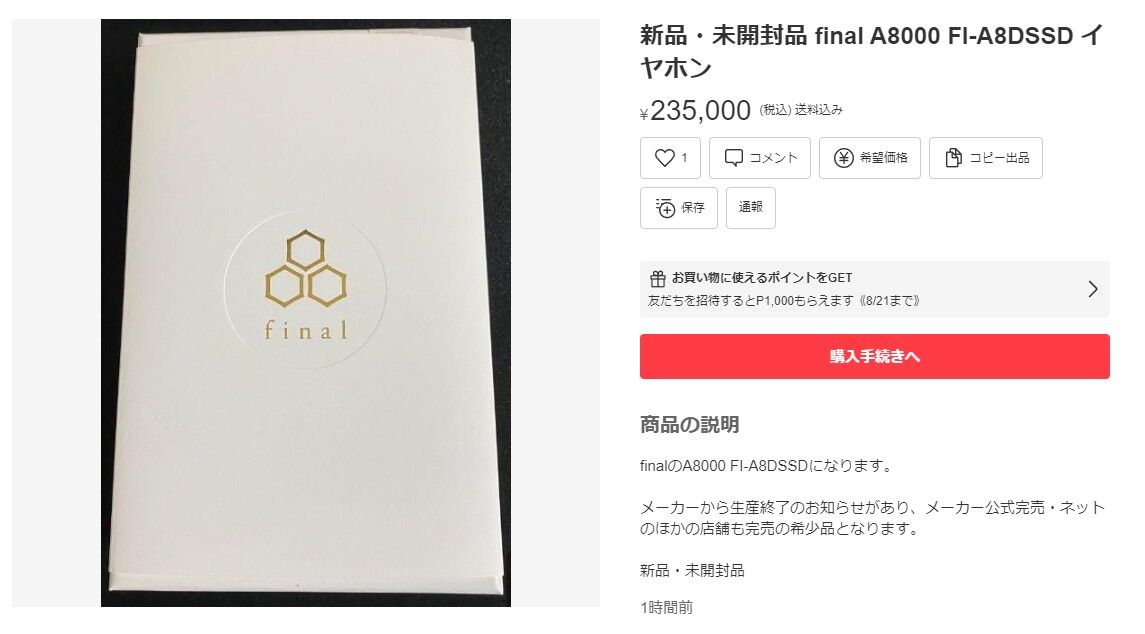Open the お買い物に使えるポイントをGET banner text
The width and height of the screenshot is (1145, 634).
coord(762,278)
